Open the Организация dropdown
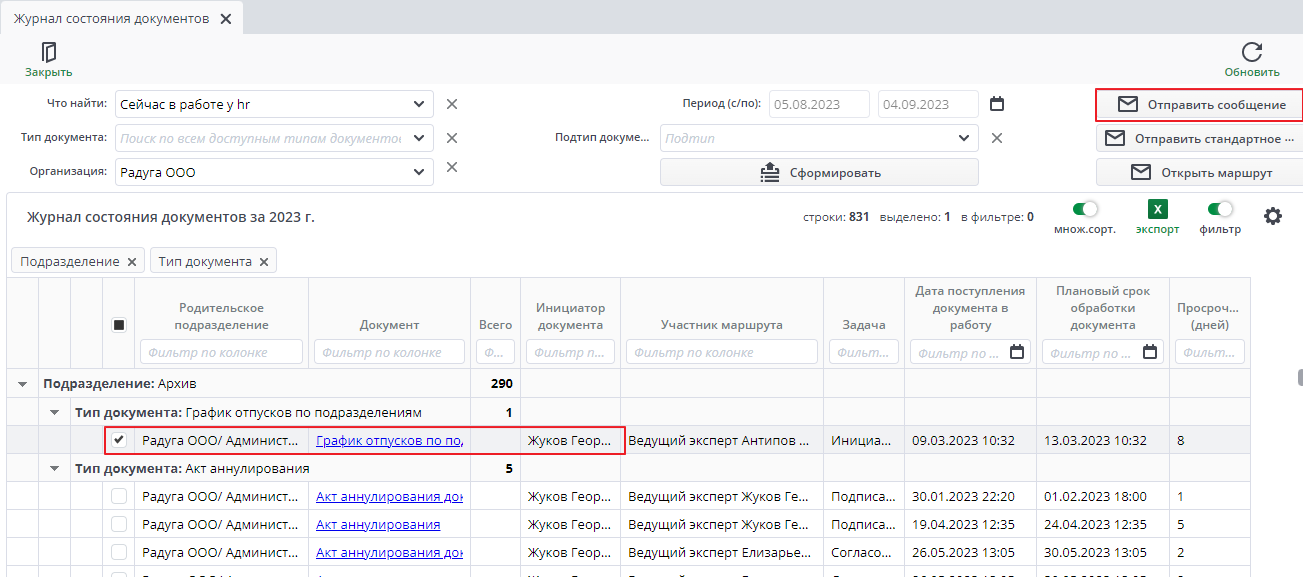This screenshot has width=1303, height=577. pyautogui.click(x=419, y=172)
